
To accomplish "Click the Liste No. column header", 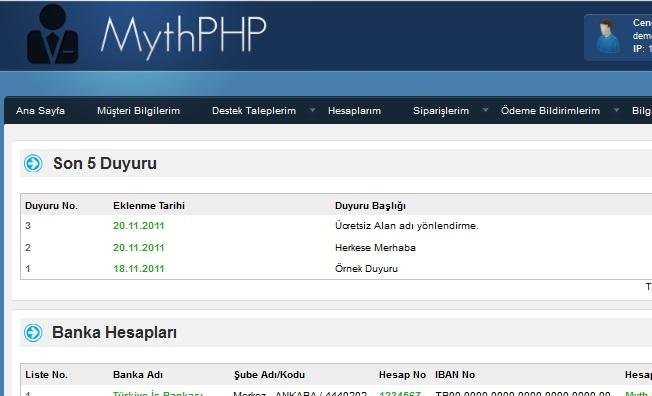I will (46, 375).
